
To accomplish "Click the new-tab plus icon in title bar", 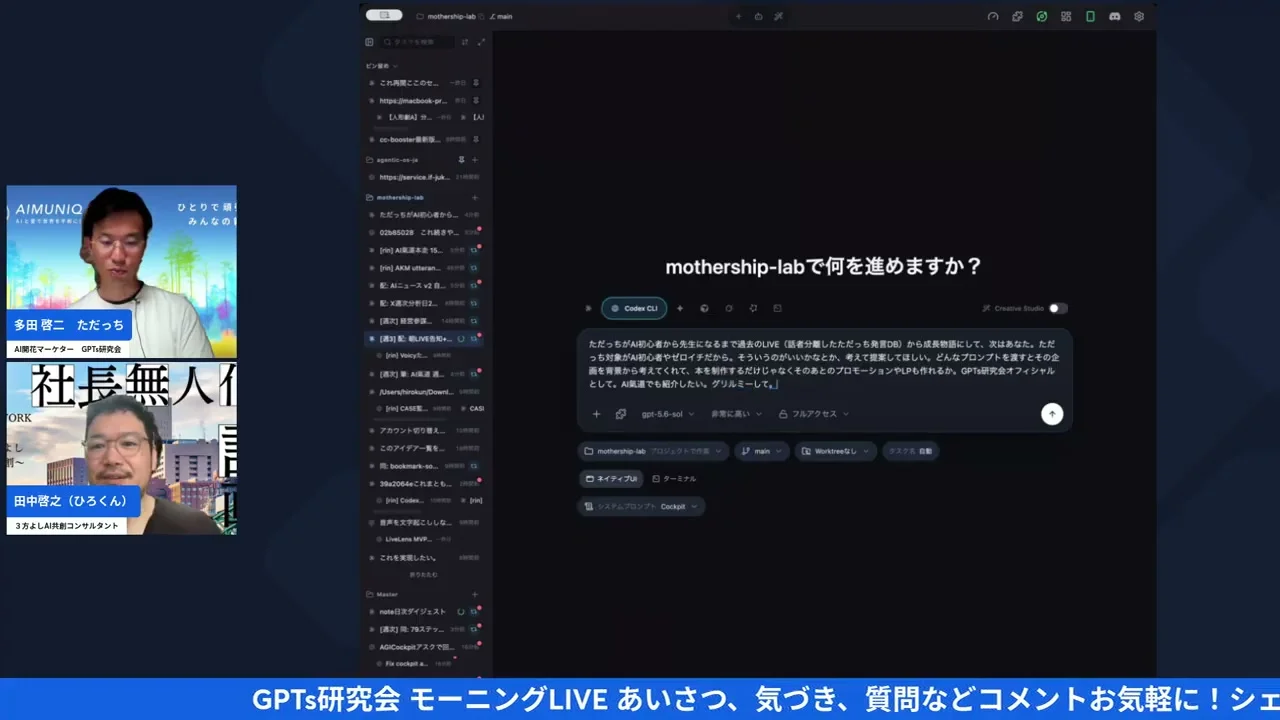I will point(739,17).
